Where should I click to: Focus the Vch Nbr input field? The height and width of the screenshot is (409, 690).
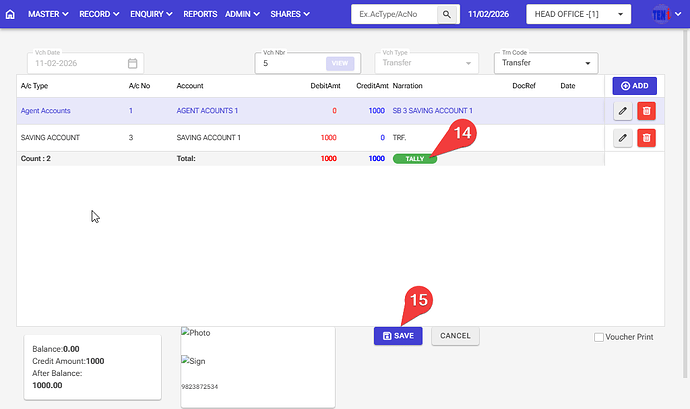[x=290, y=63]
